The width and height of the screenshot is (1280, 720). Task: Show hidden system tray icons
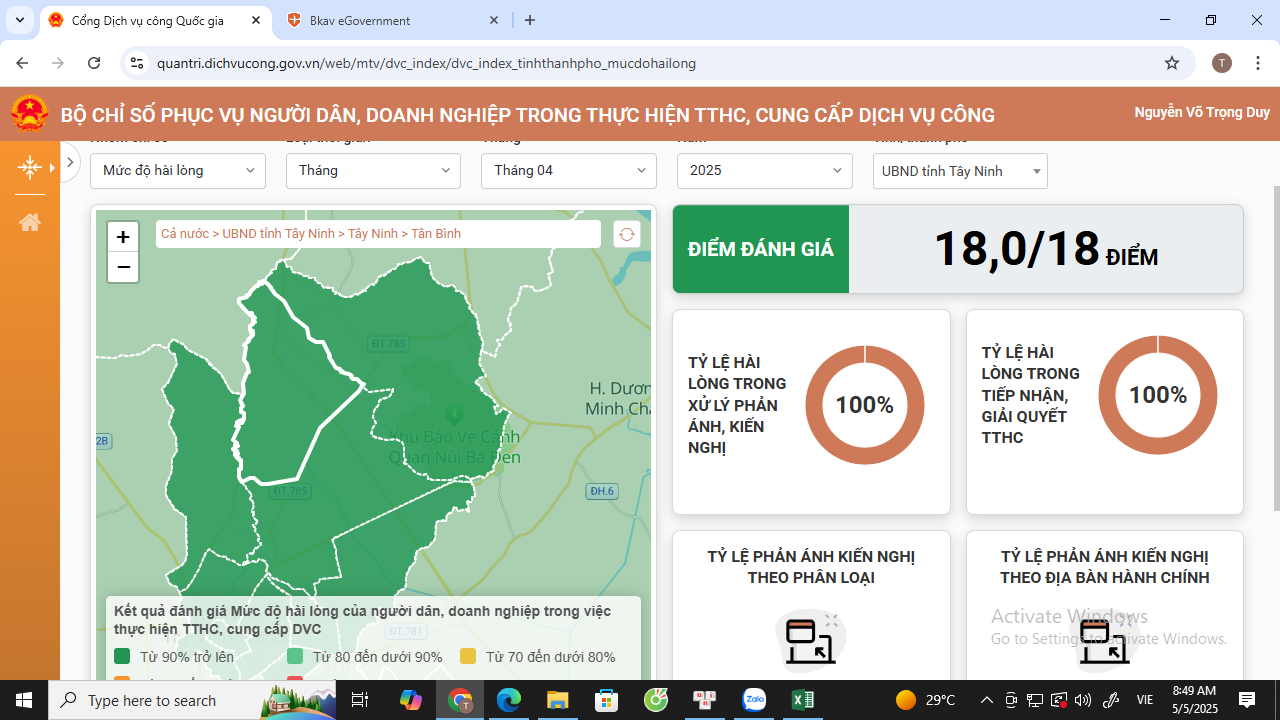click(x=987, y=700)
